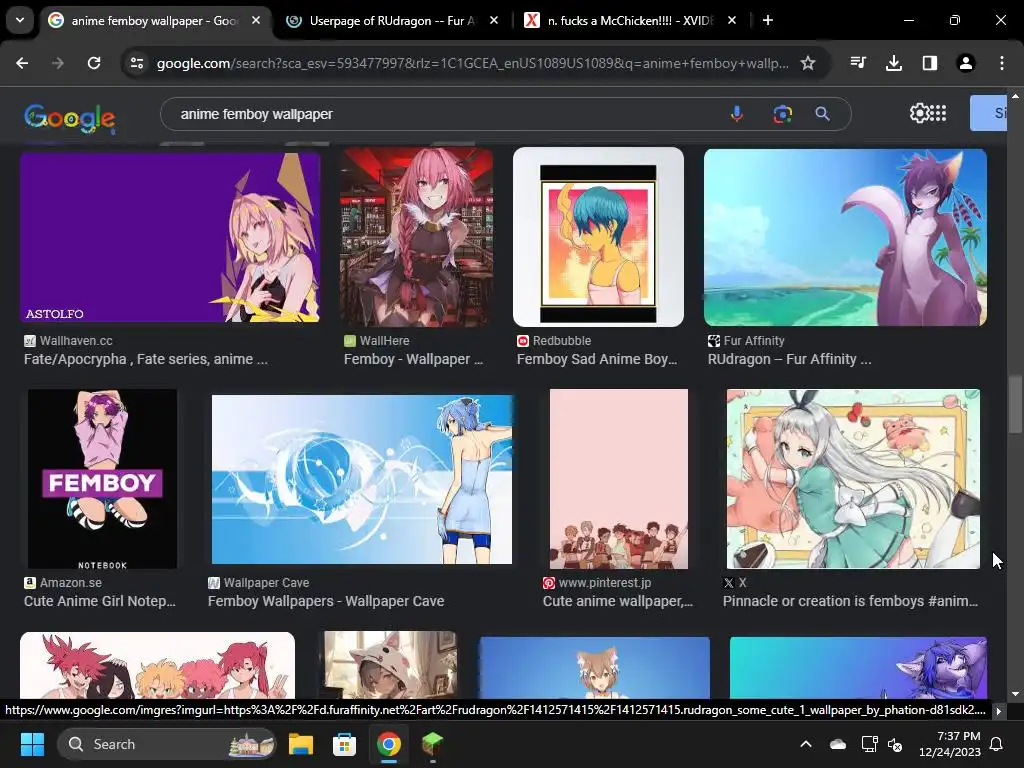Open Google quick settings gear
Viewport: 1024px width, 768px height.
click(919, 113)
